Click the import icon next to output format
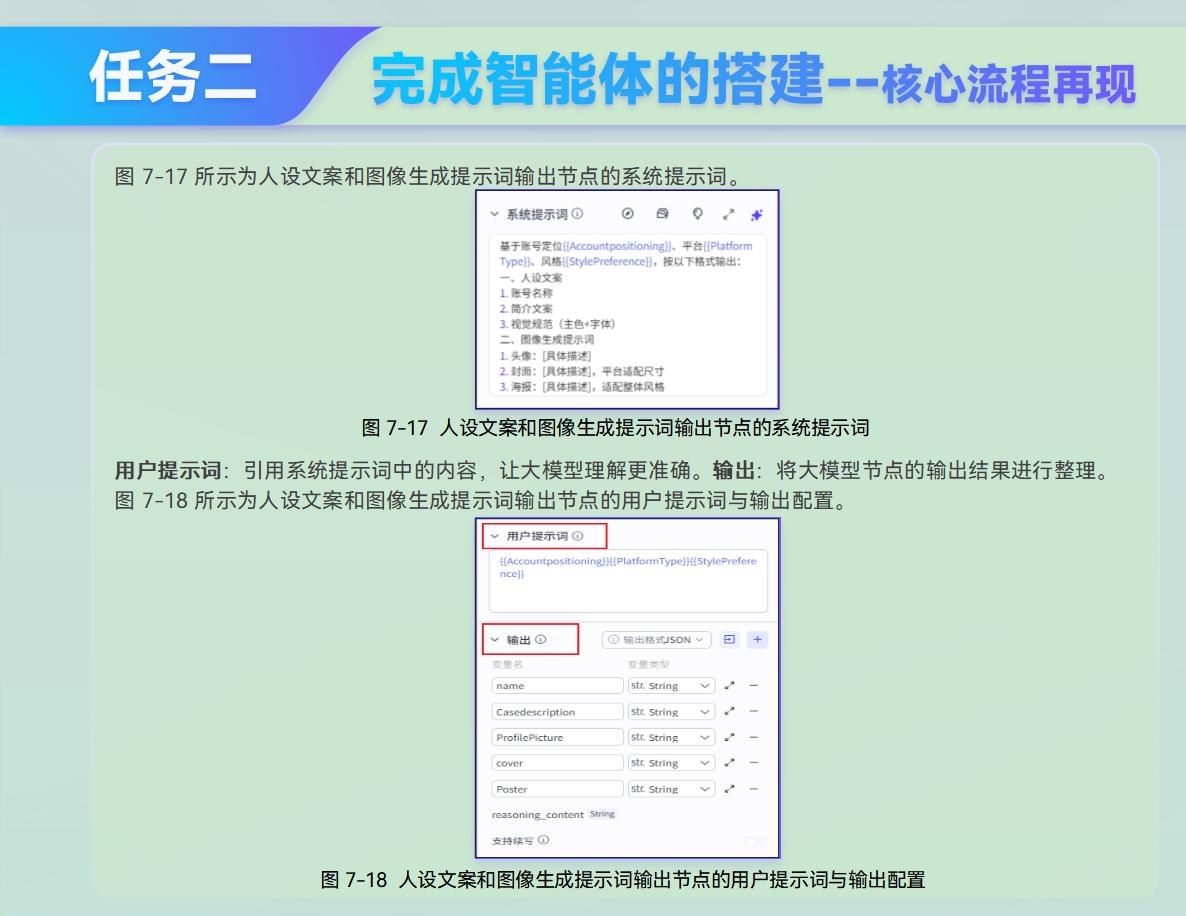This screenshot has height=916, width=1186. (729, 640)
